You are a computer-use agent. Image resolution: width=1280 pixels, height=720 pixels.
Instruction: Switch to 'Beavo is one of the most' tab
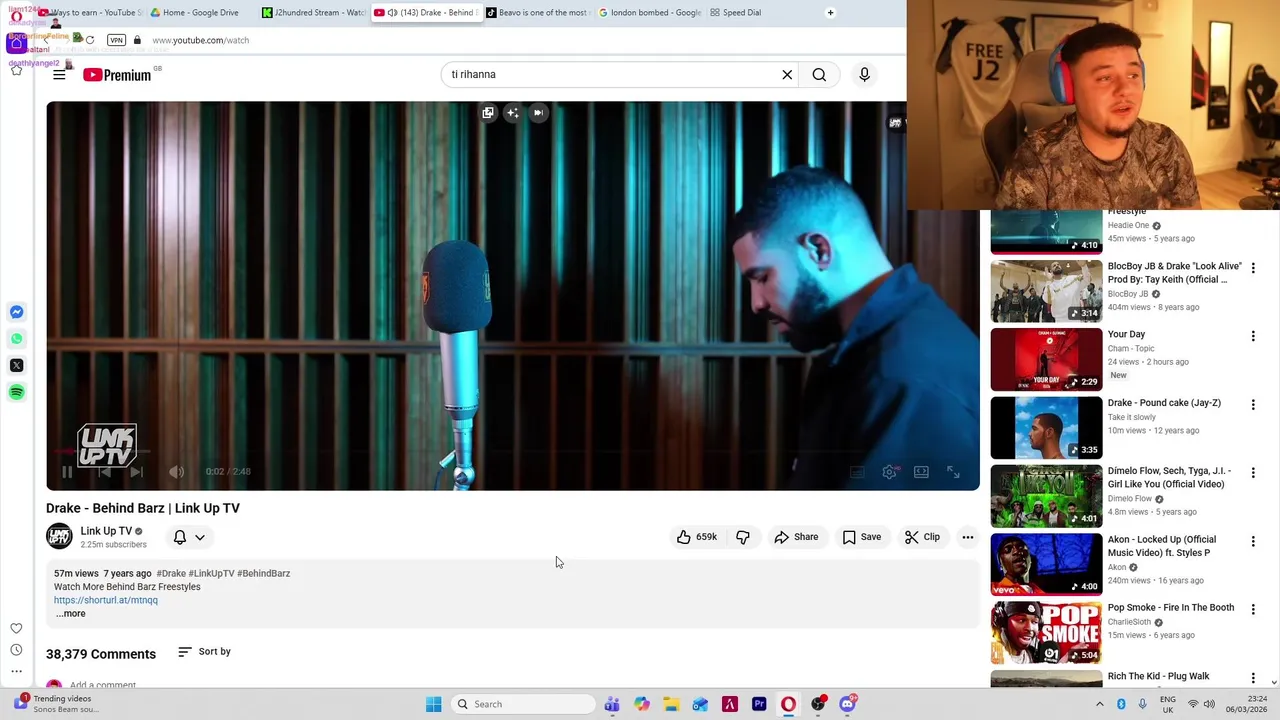tap(540, 13)
